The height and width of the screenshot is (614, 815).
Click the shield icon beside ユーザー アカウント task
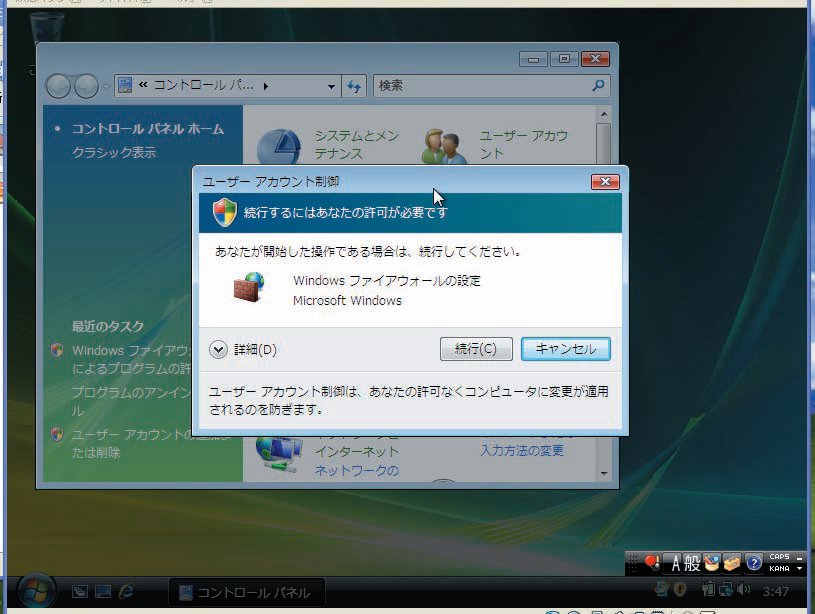(x=57, y=434)
